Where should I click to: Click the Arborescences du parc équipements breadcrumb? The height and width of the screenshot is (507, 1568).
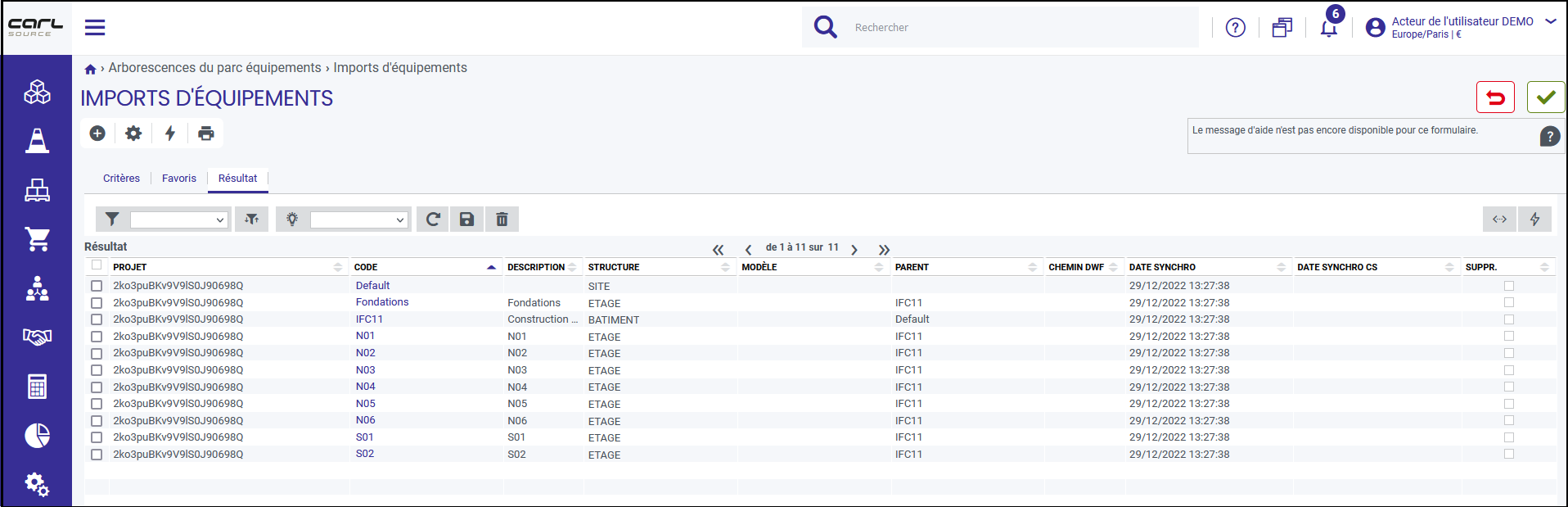tap(214, 68)
